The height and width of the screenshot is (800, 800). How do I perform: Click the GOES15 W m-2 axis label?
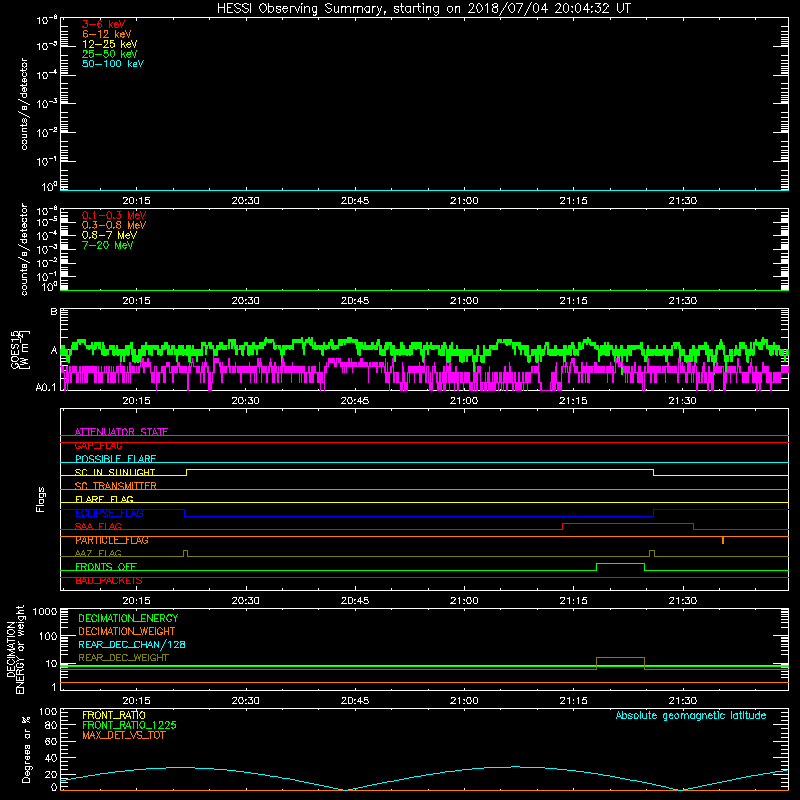click(x=20, y=350)
